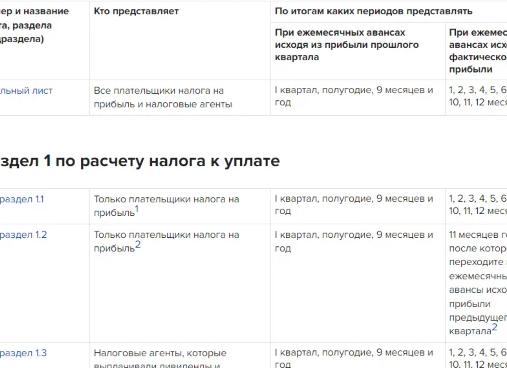Open the титульный лист link
This screenshot has height=368, width=507.
(26, 91)
